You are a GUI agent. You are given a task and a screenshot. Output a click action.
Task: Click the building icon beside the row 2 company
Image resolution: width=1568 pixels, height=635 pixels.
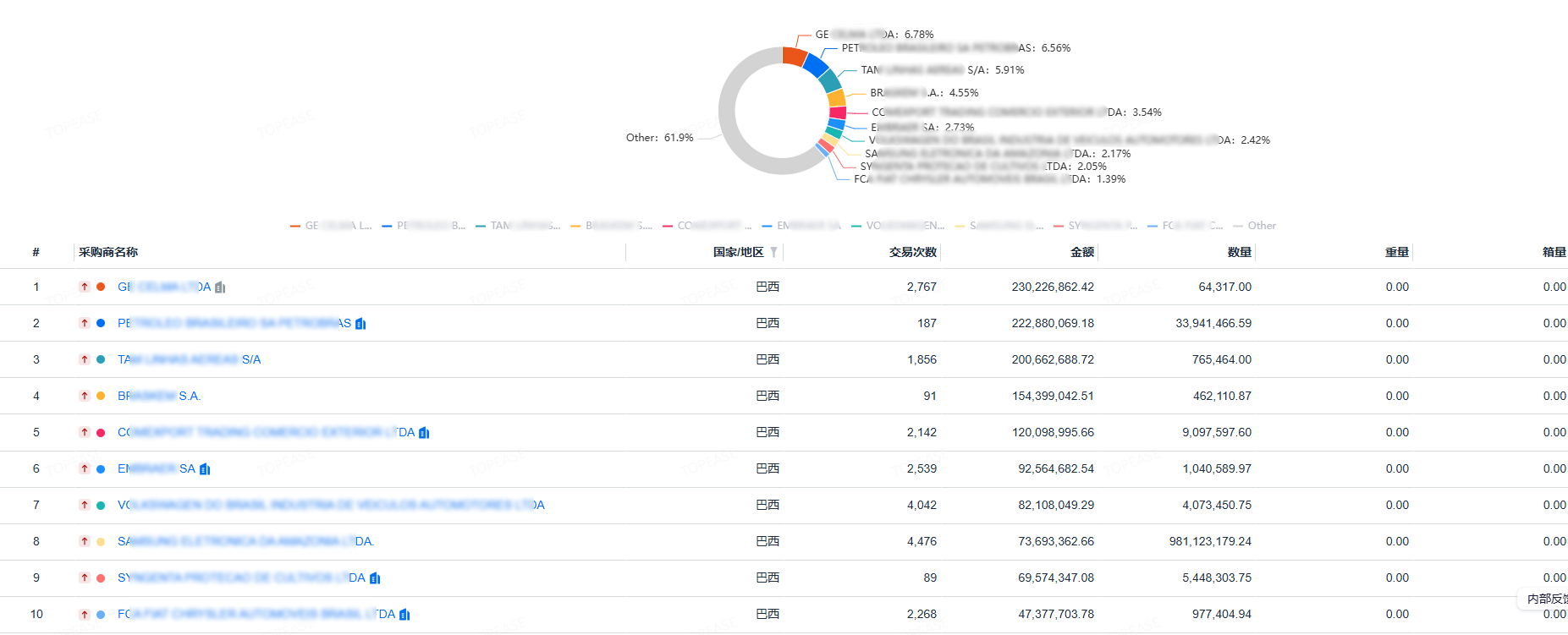click(x=360, y=324)
